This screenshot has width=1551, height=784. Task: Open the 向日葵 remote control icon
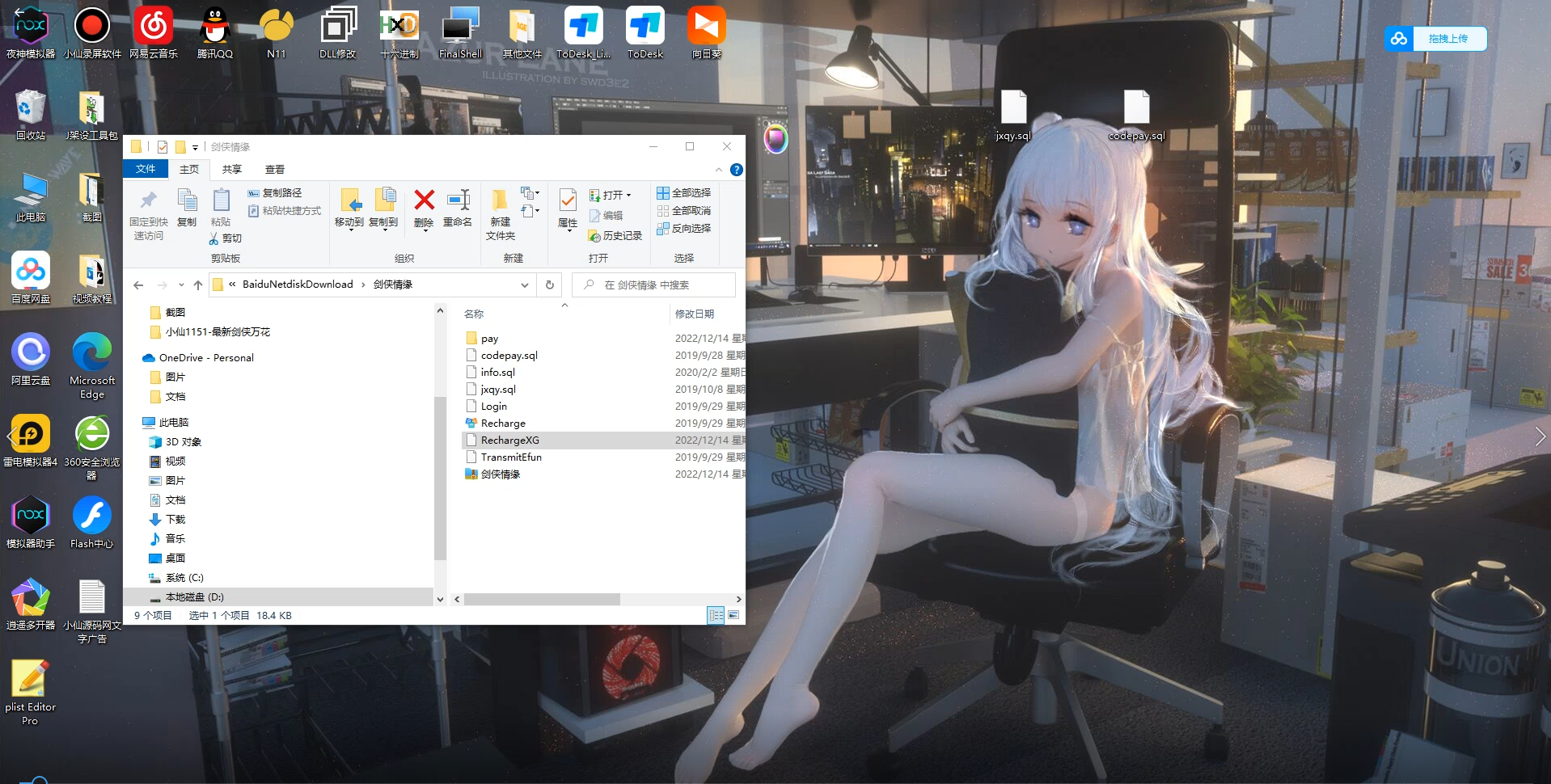[x=707, y=32]
